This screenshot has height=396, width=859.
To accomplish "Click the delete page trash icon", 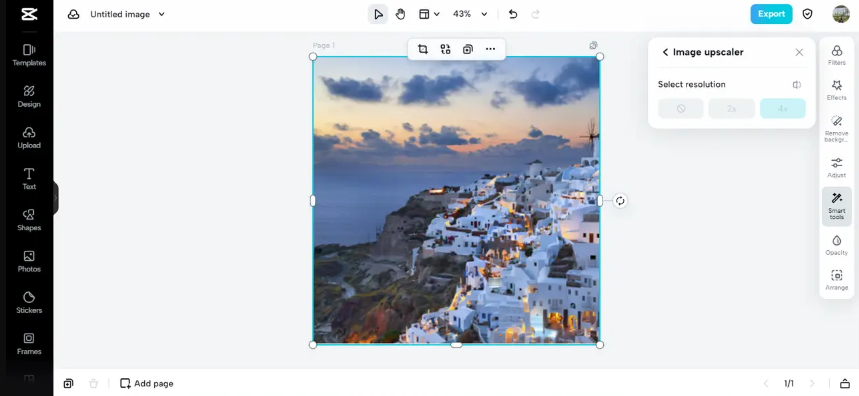I will tap(94, 383).
